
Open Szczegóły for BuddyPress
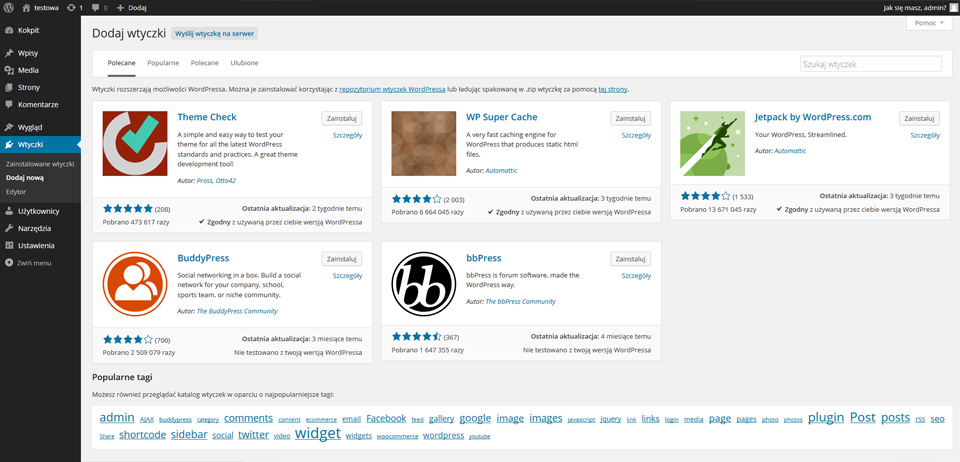347,276
